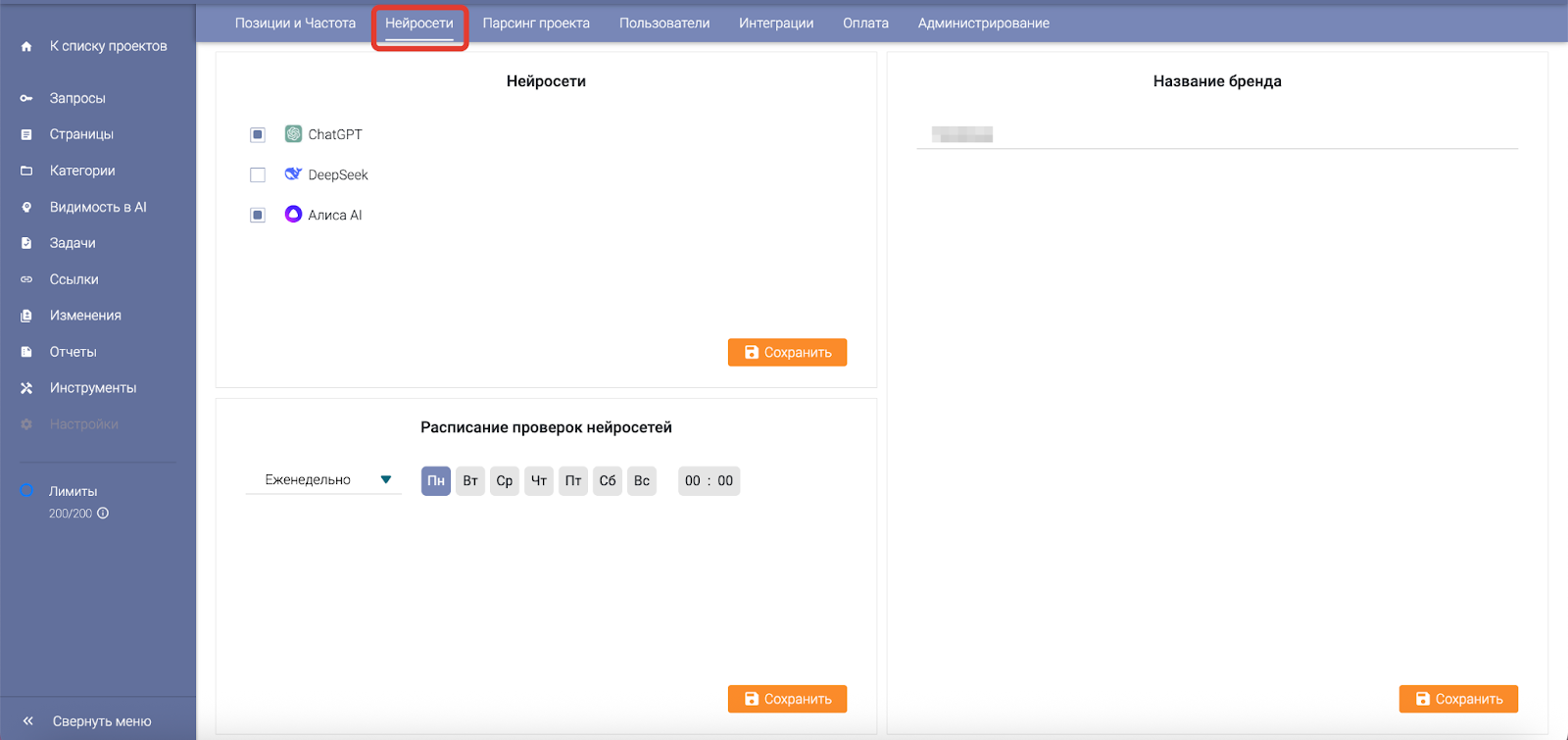The height and width of the screenshot is (740, 1568).
Task: Save the brand name with Сохранить
Action: (1457, 699)
